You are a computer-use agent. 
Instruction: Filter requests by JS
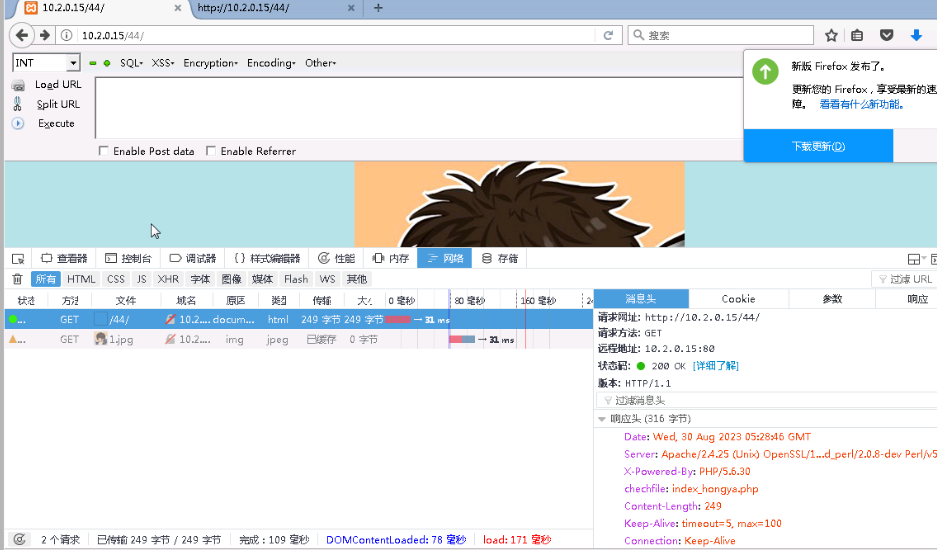141,279
